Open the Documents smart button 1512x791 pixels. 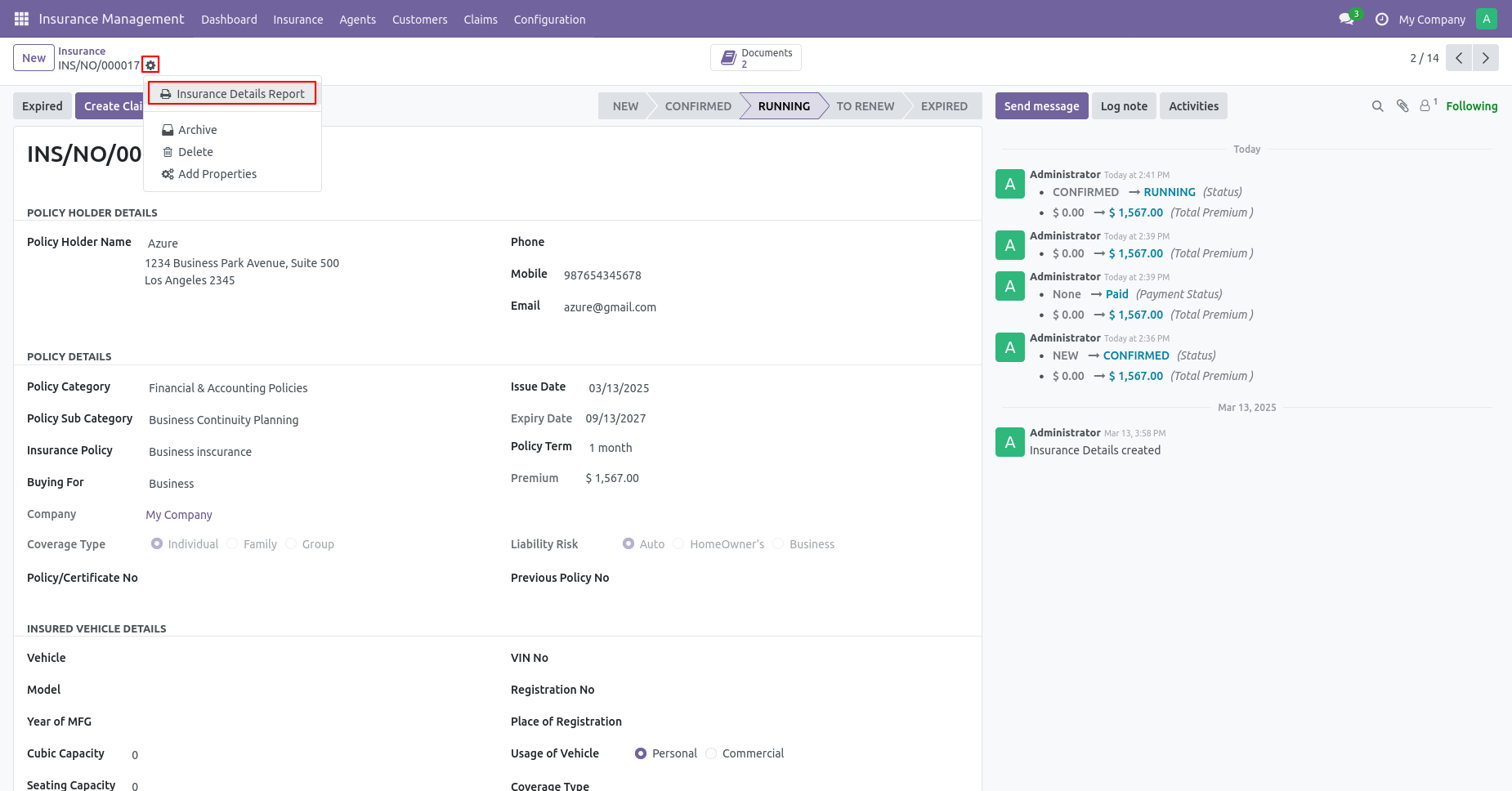coord(756,58)
